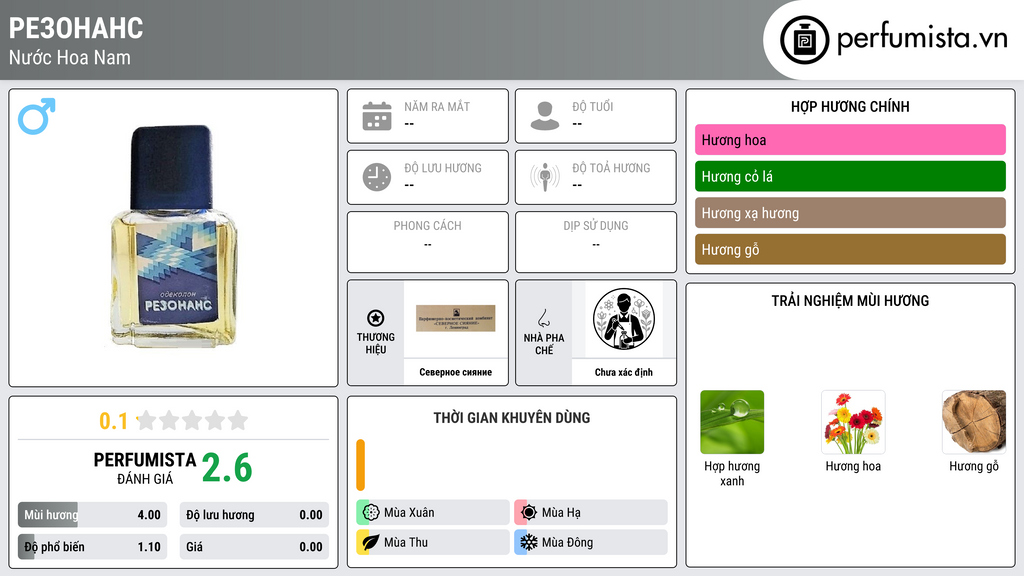Click the Hợp hương chính heading
This screenshot has height=576, width=1024.
[850, 106]
